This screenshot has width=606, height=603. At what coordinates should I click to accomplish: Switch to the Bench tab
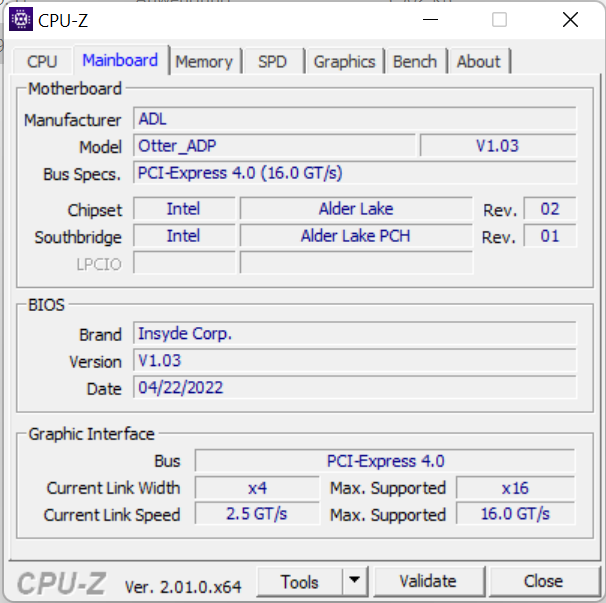[x=415, y=61]
